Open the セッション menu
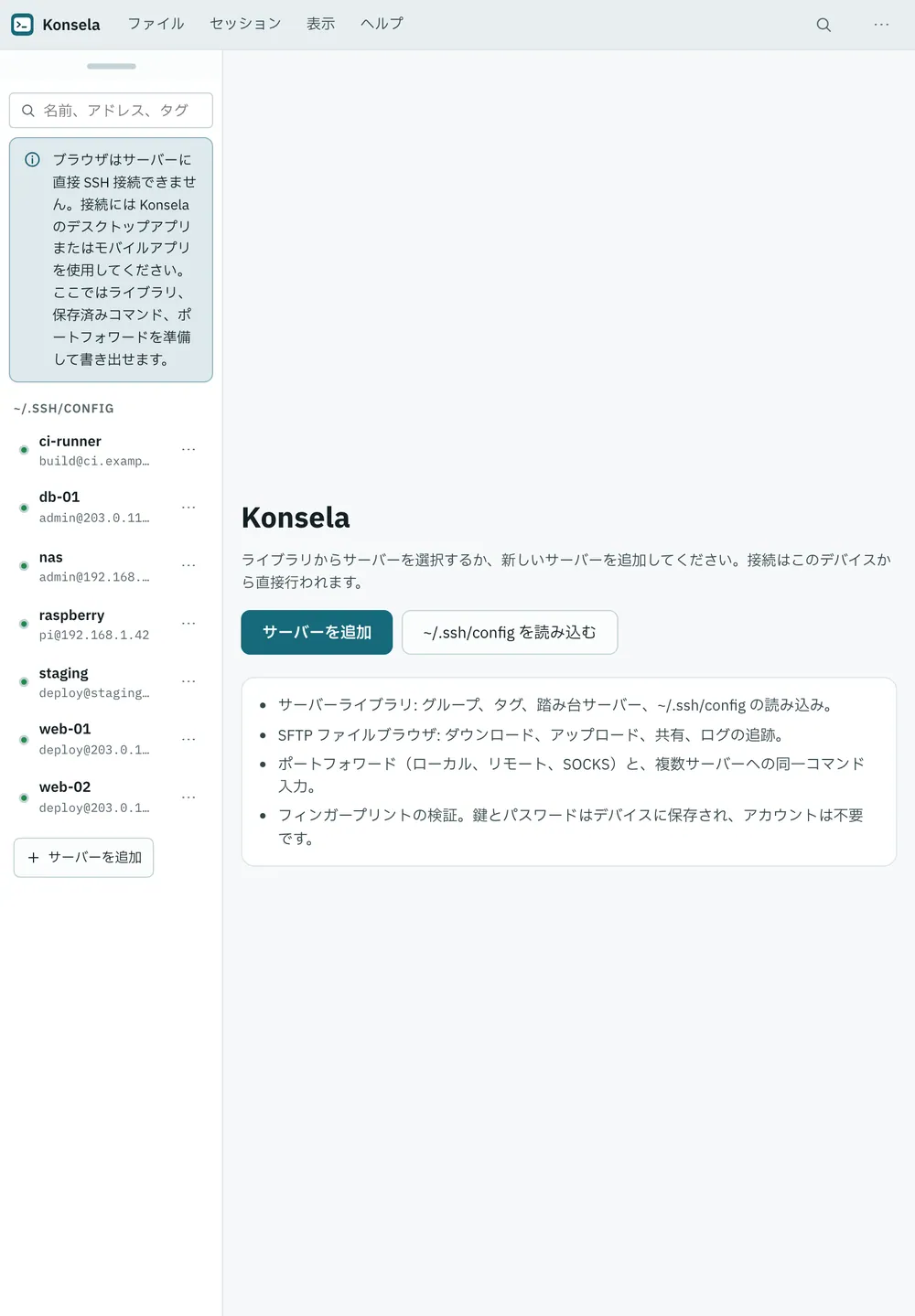This screenshot has height=1316, width=915. point(245,24)
